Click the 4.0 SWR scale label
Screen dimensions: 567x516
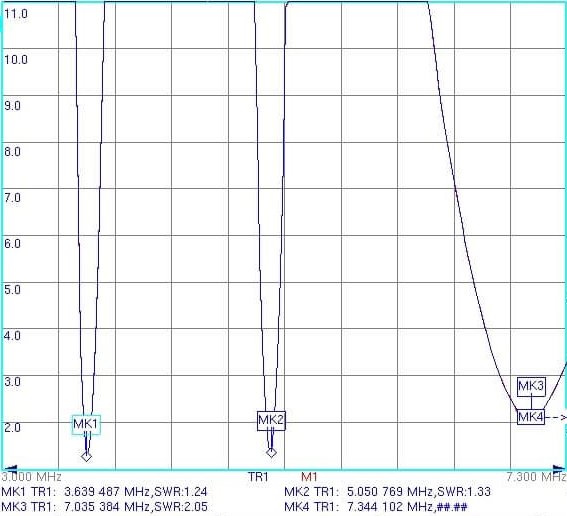pos(12,336)
